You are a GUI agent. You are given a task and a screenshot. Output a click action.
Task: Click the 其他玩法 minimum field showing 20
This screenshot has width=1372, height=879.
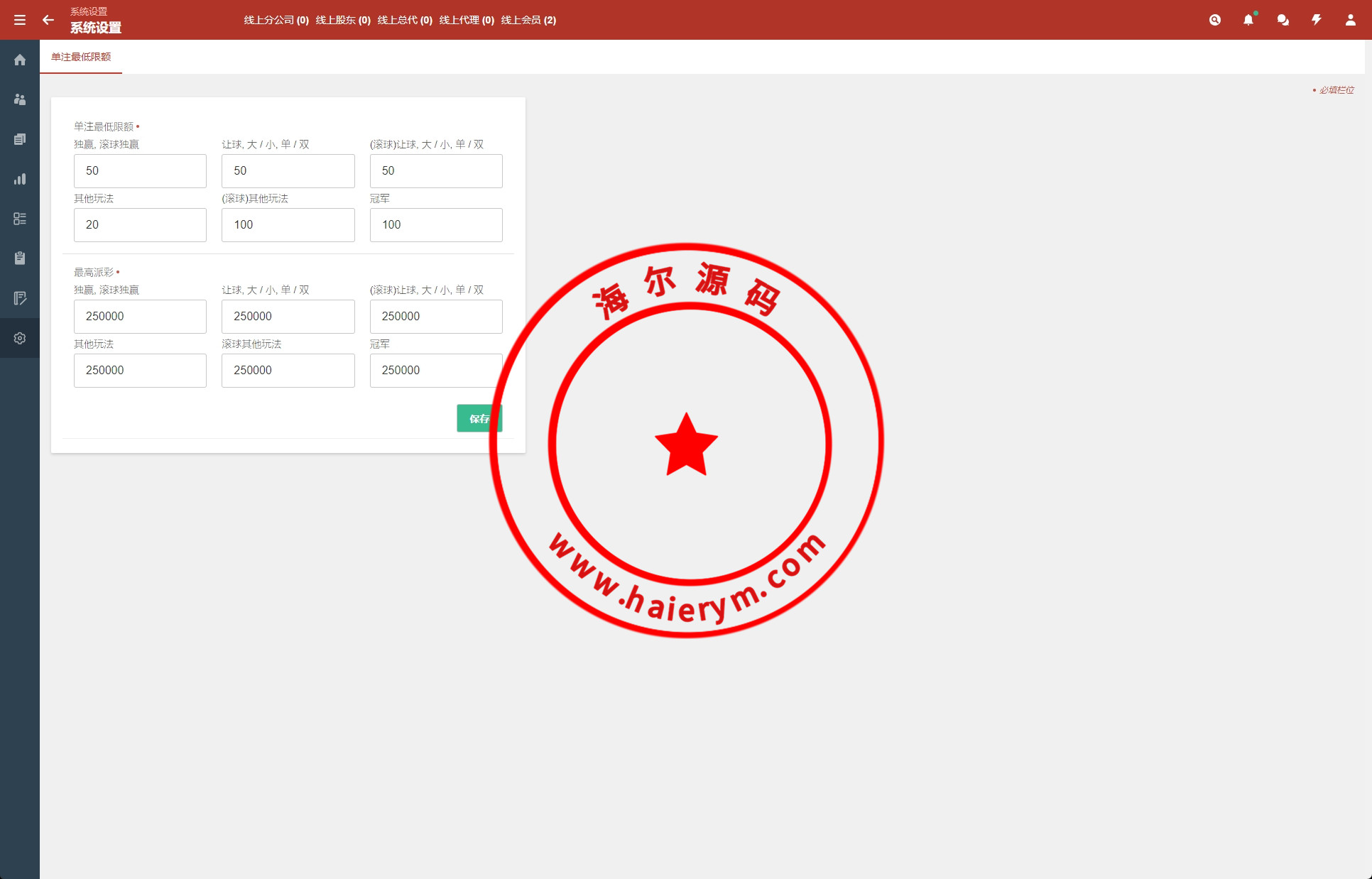[140, 225]
